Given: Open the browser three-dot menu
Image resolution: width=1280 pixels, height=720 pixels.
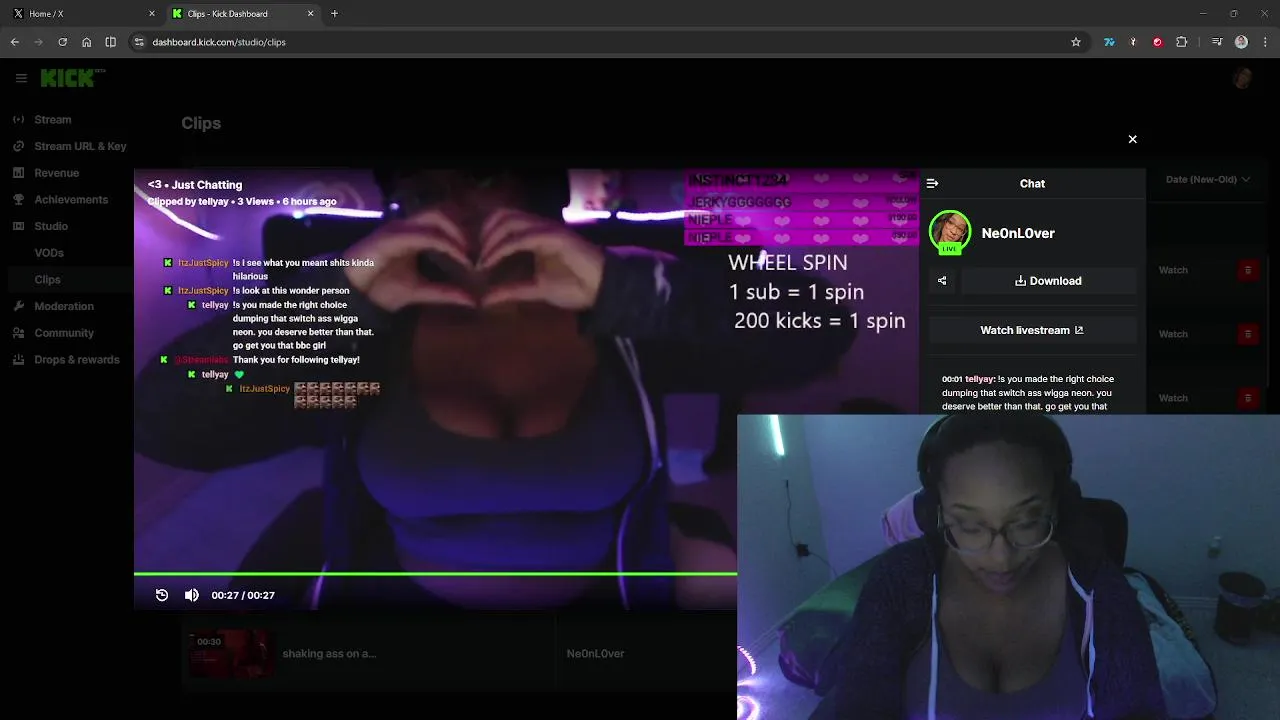Looking at the screenshot, I should point(1265,42).
